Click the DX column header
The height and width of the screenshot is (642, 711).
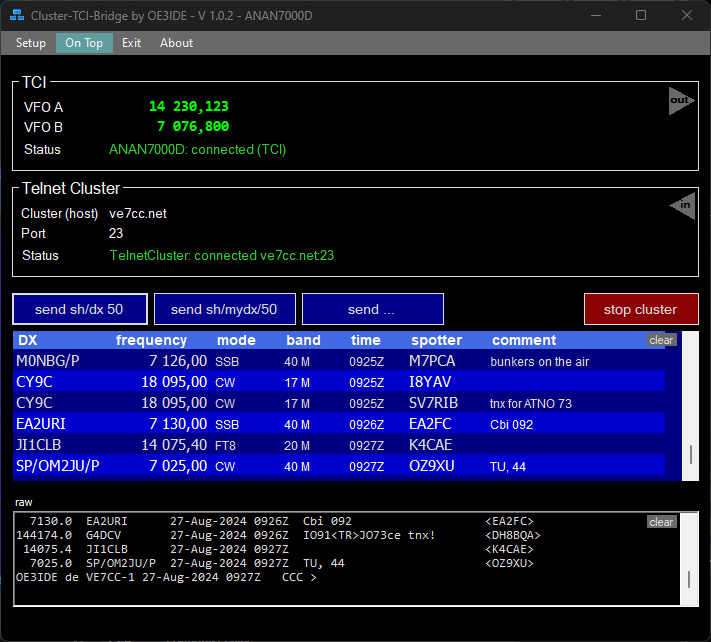(28, 340)
